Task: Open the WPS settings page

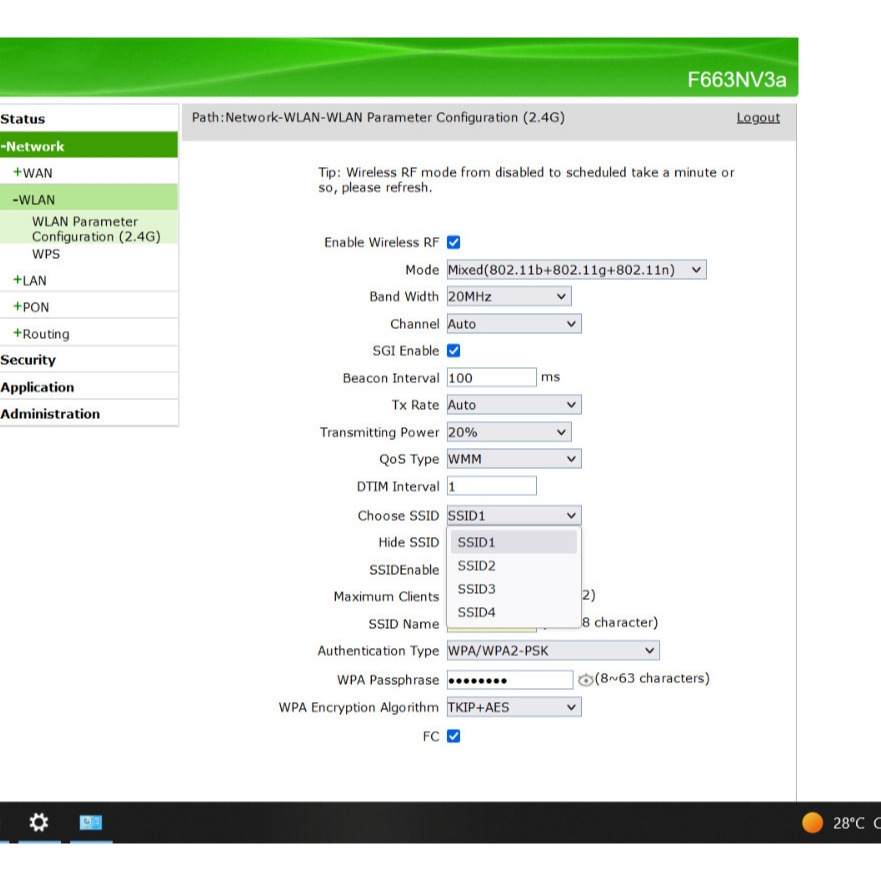Action: [46, 254]
